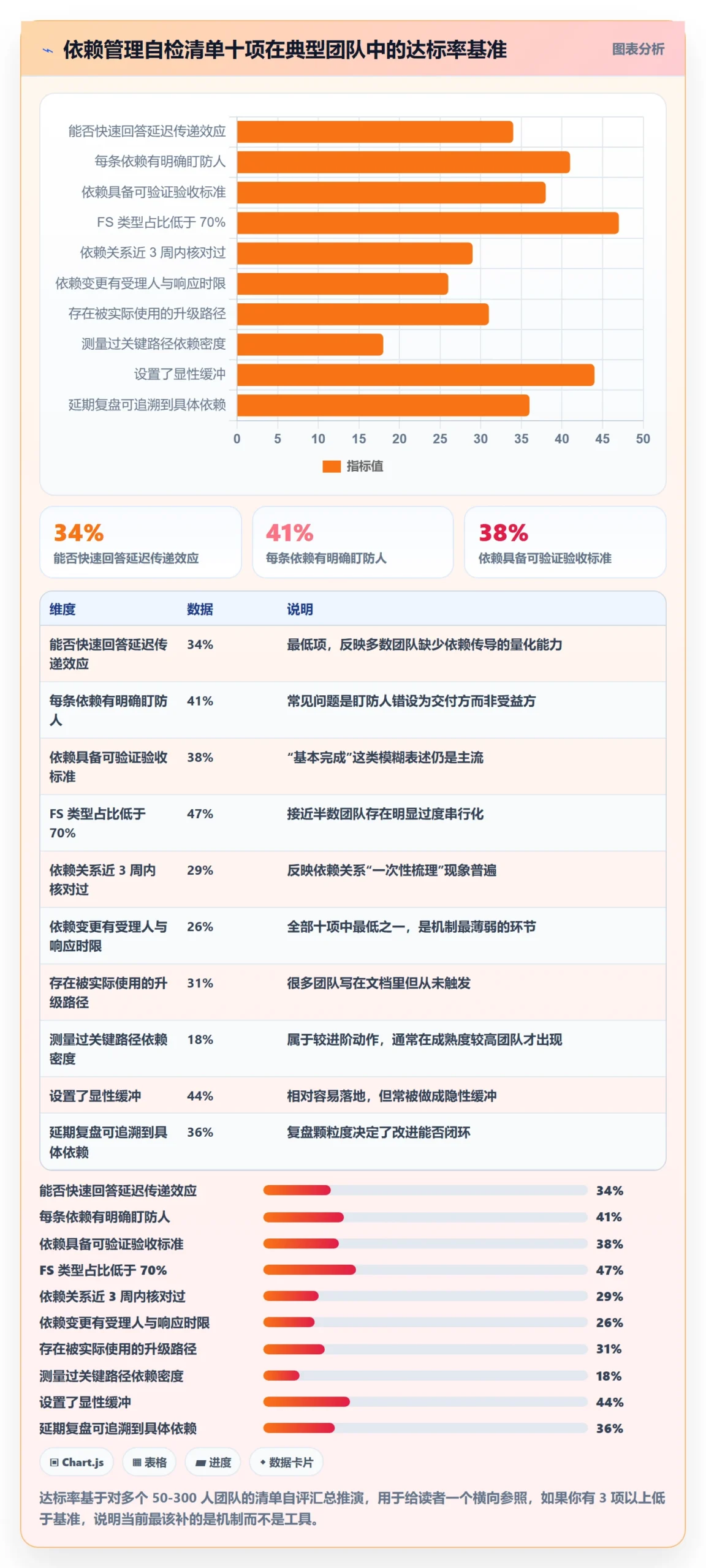Click the 41% data card
The height and width of the screenshot is (1568, 706).
[x=353, y=542]
